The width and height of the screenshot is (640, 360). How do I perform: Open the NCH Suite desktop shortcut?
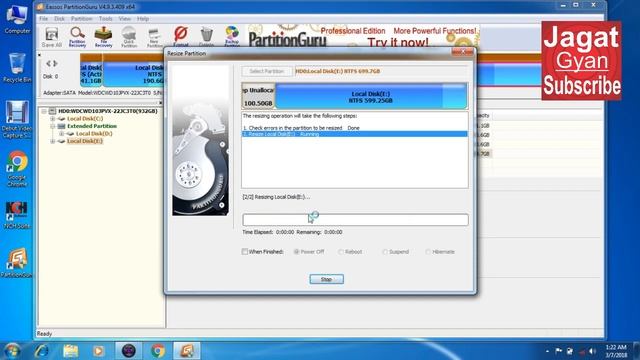(x=17, y=215)
